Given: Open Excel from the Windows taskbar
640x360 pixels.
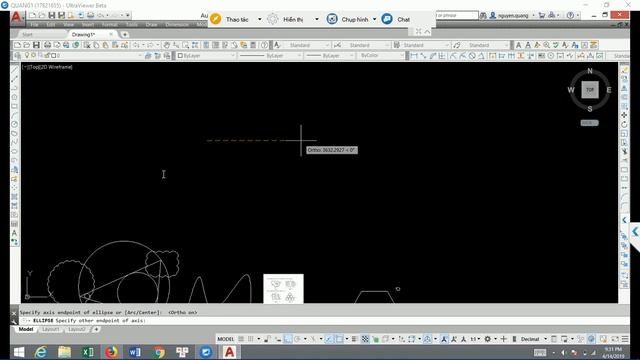Looking at the screenshot, I should (88, 352).
